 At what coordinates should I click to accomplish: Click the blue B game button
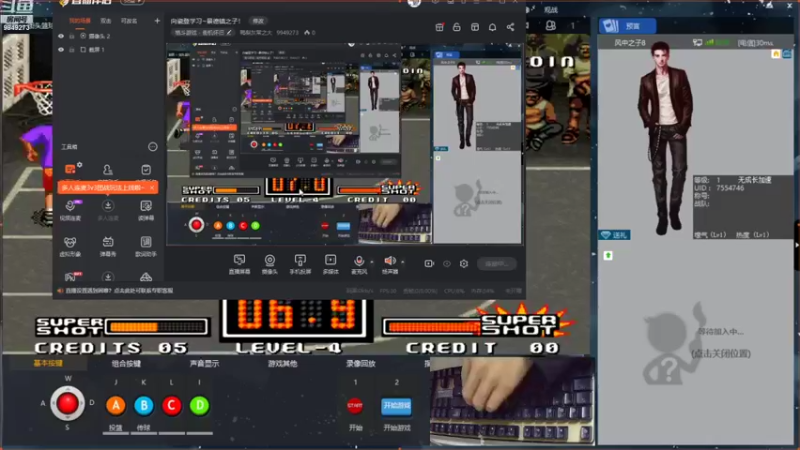coord(144,406)
